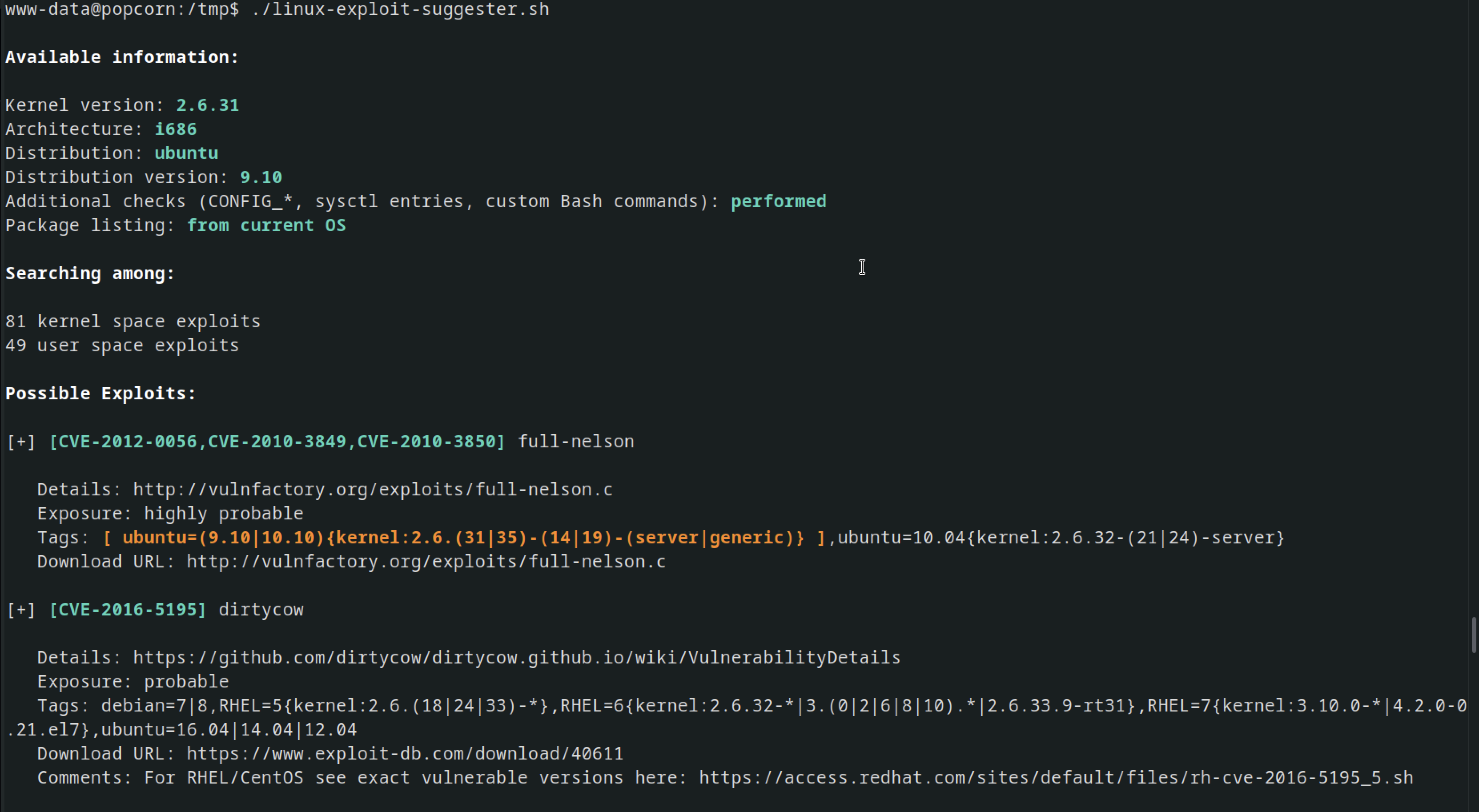Image resolution: width=1479 pixels, height=812 pixels.
Task: Open the access.redhat.com rh-cve-2016-5195_5.sh link
Action: [1056, 778]
